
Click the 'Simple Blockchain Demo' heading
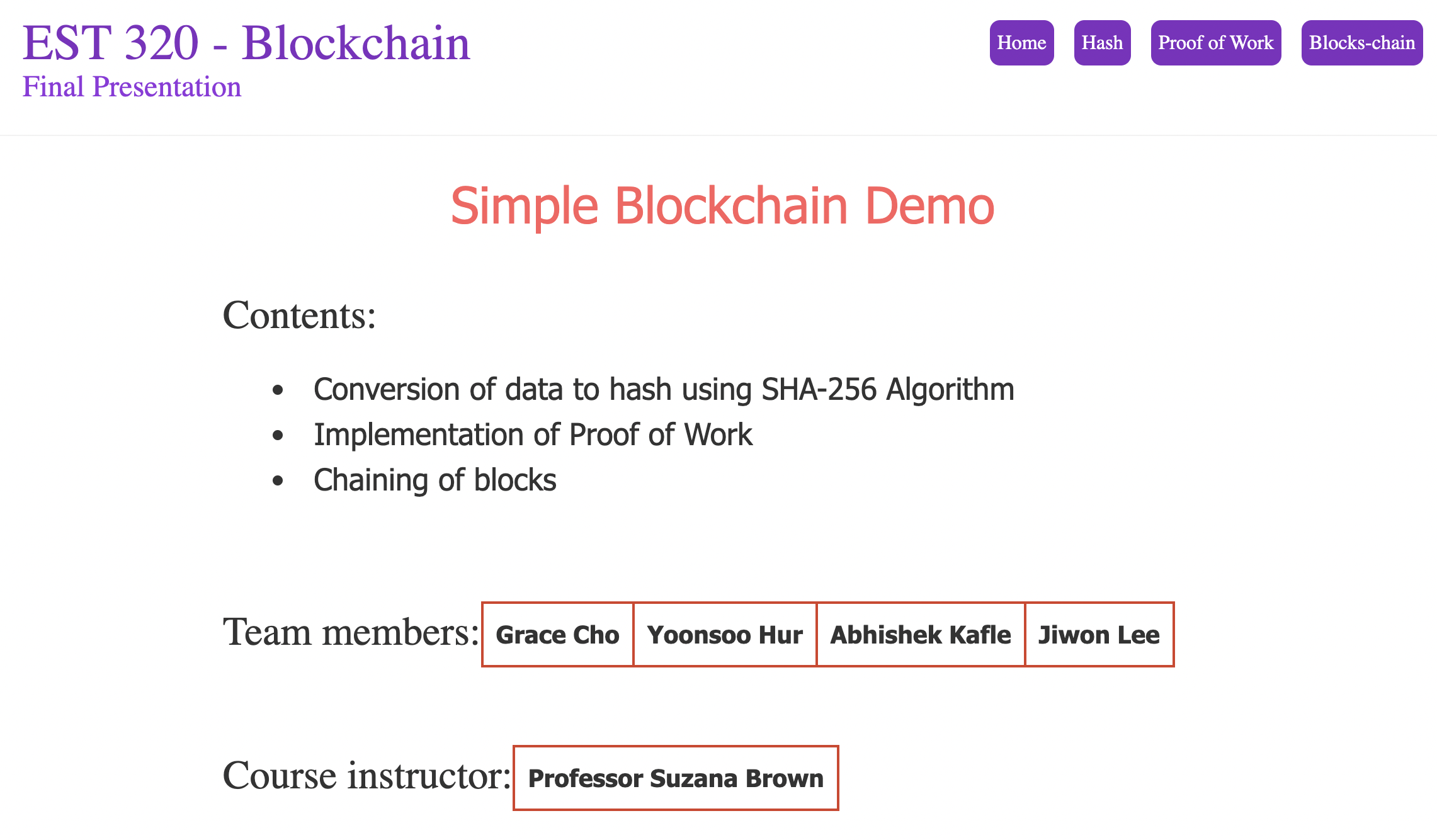point(722,206)
